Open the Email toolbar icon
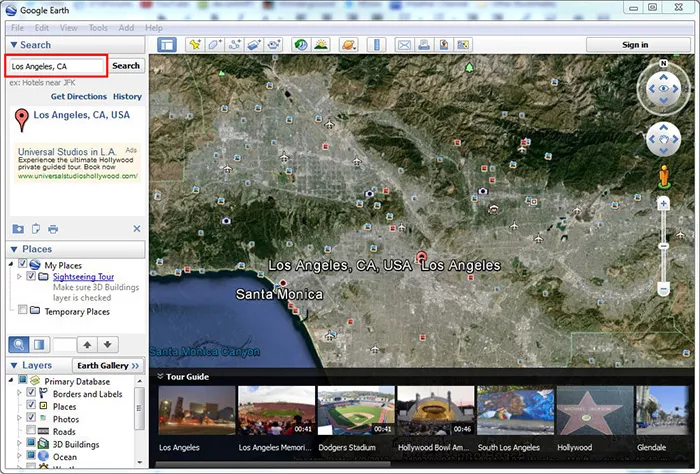700x474 pixels. (x=404, y=45)
